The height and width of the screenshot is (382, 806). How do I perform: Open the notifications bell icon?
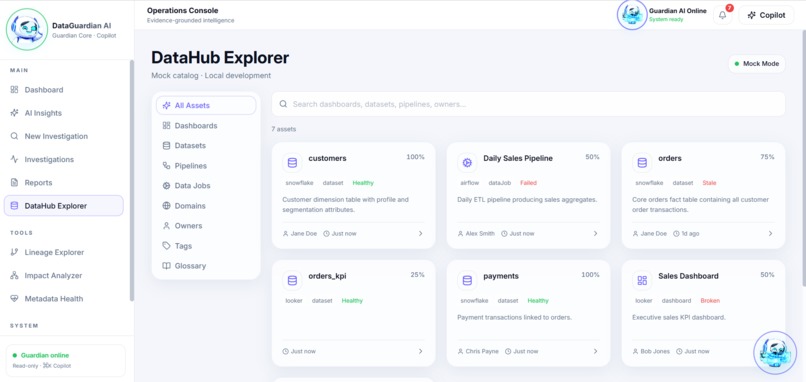pyautogui.click(x=722, y=15)
